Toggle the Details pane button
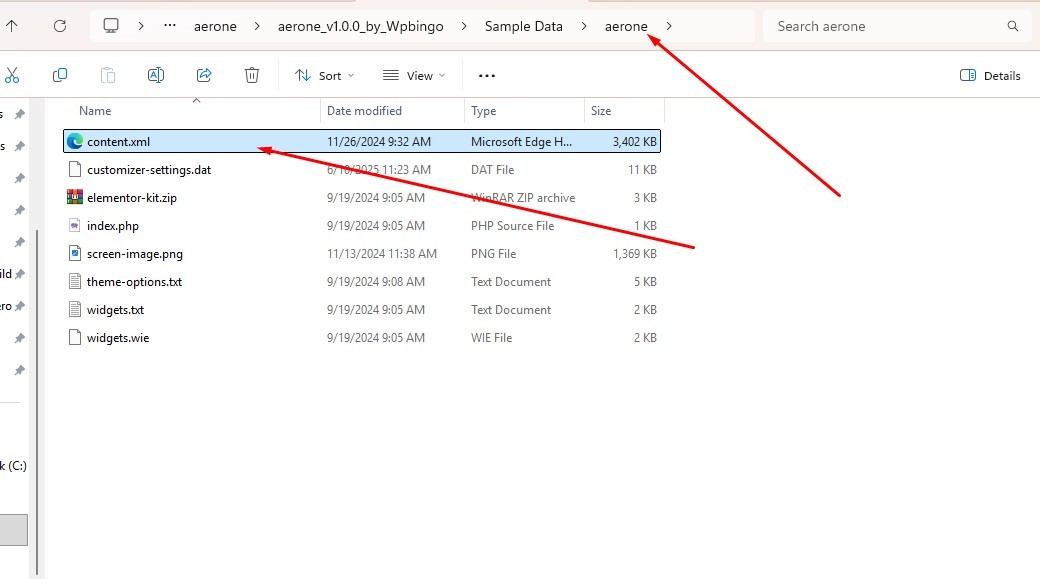Viewport: 1040px width, 579px height. pos(990,76)
